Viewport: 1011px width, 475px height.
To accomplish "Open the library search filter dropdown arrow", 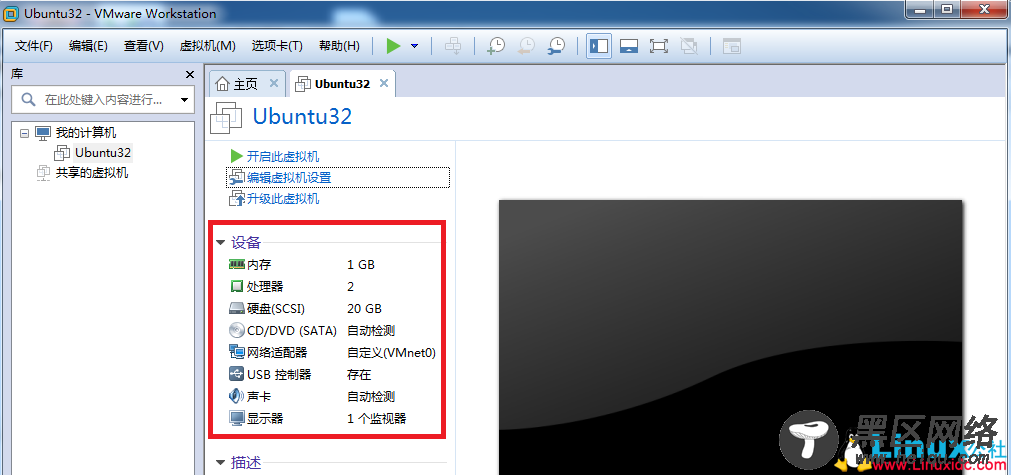I will pos(184,100).
